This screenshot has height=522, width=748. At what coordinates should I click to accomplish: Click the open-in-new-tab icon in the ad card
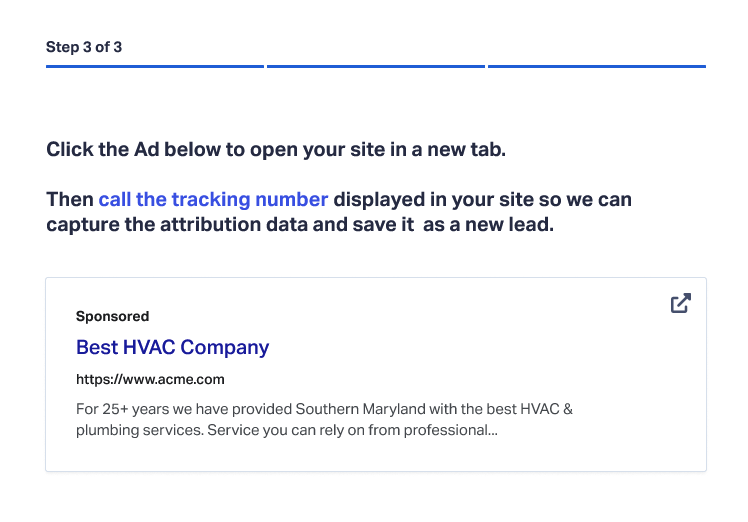681,303
